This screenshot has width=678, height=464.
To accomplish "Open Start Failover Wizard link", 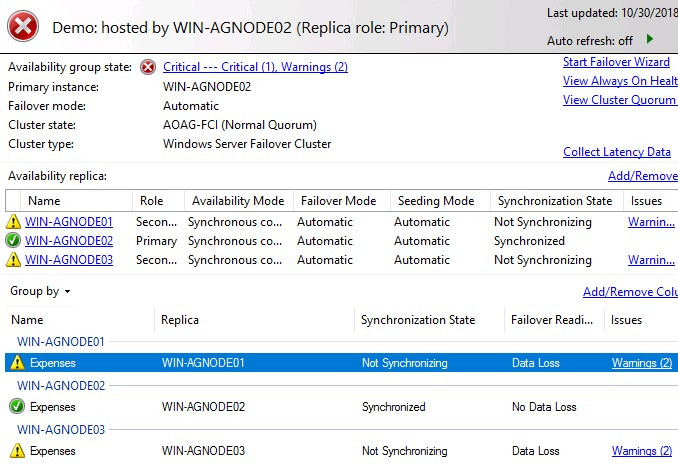I will coord(616,62).
